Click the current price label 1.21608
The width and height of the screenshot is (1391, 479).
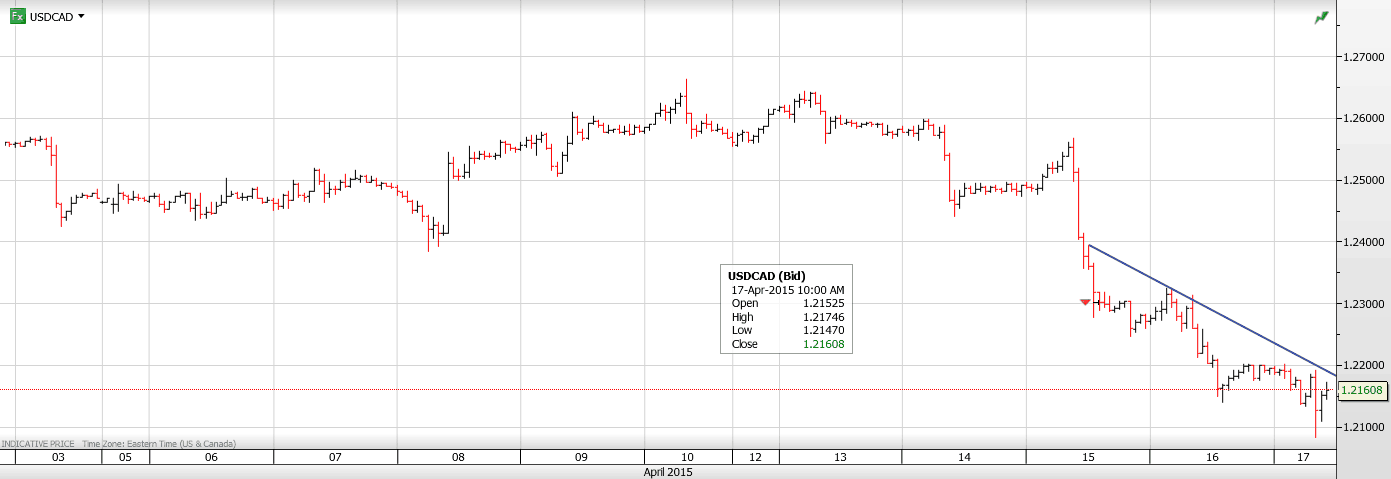[1361, 390]
